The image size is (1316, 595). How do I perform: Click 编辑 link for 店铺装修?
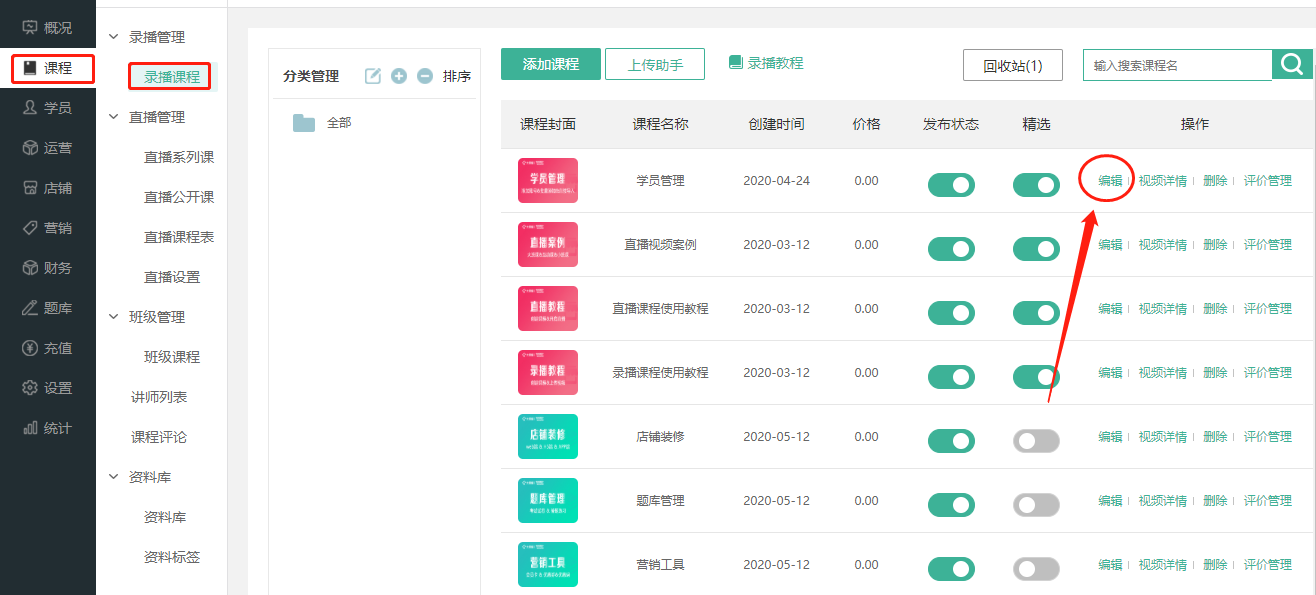coord(1110,437)
